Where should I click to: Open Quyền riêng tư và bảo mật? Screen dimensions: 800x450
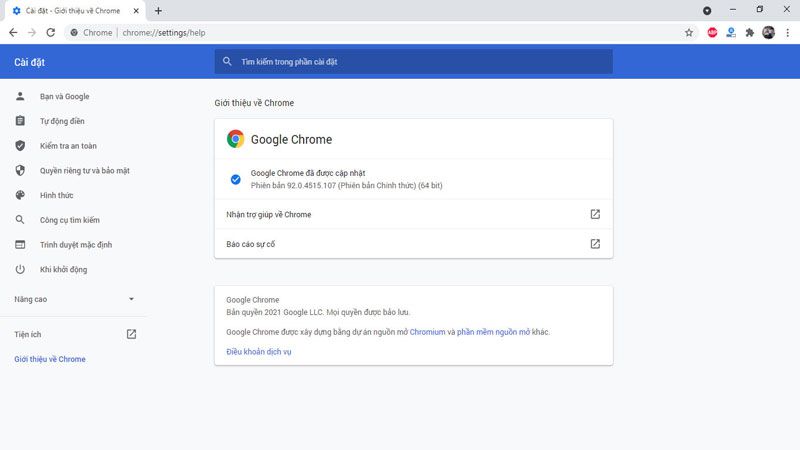pos(85,170)
